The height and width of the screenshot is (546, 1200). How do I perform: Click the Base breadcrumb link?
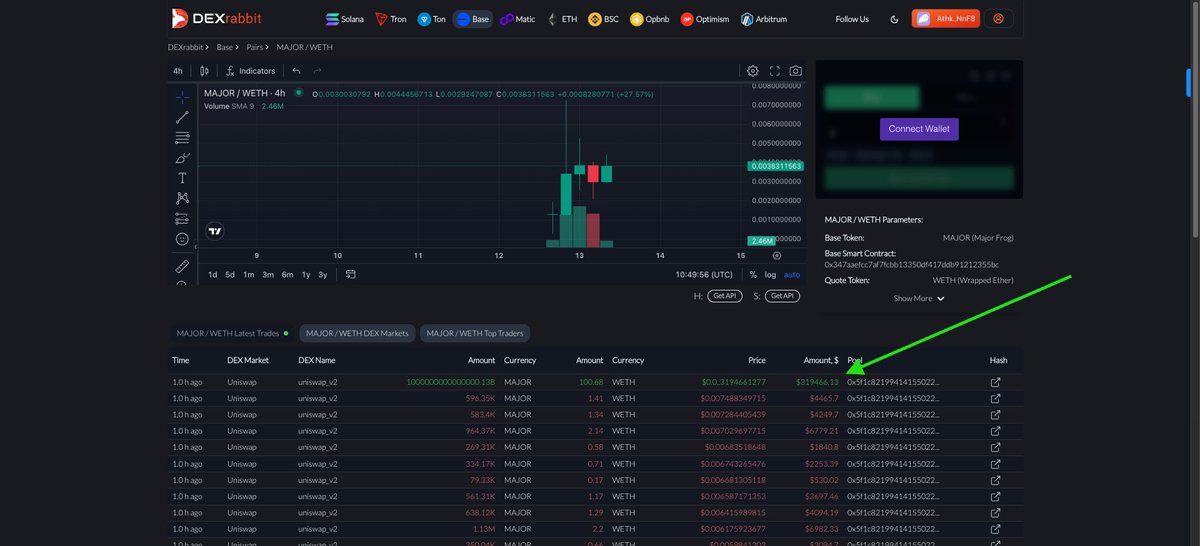click(x=225, y=47)
